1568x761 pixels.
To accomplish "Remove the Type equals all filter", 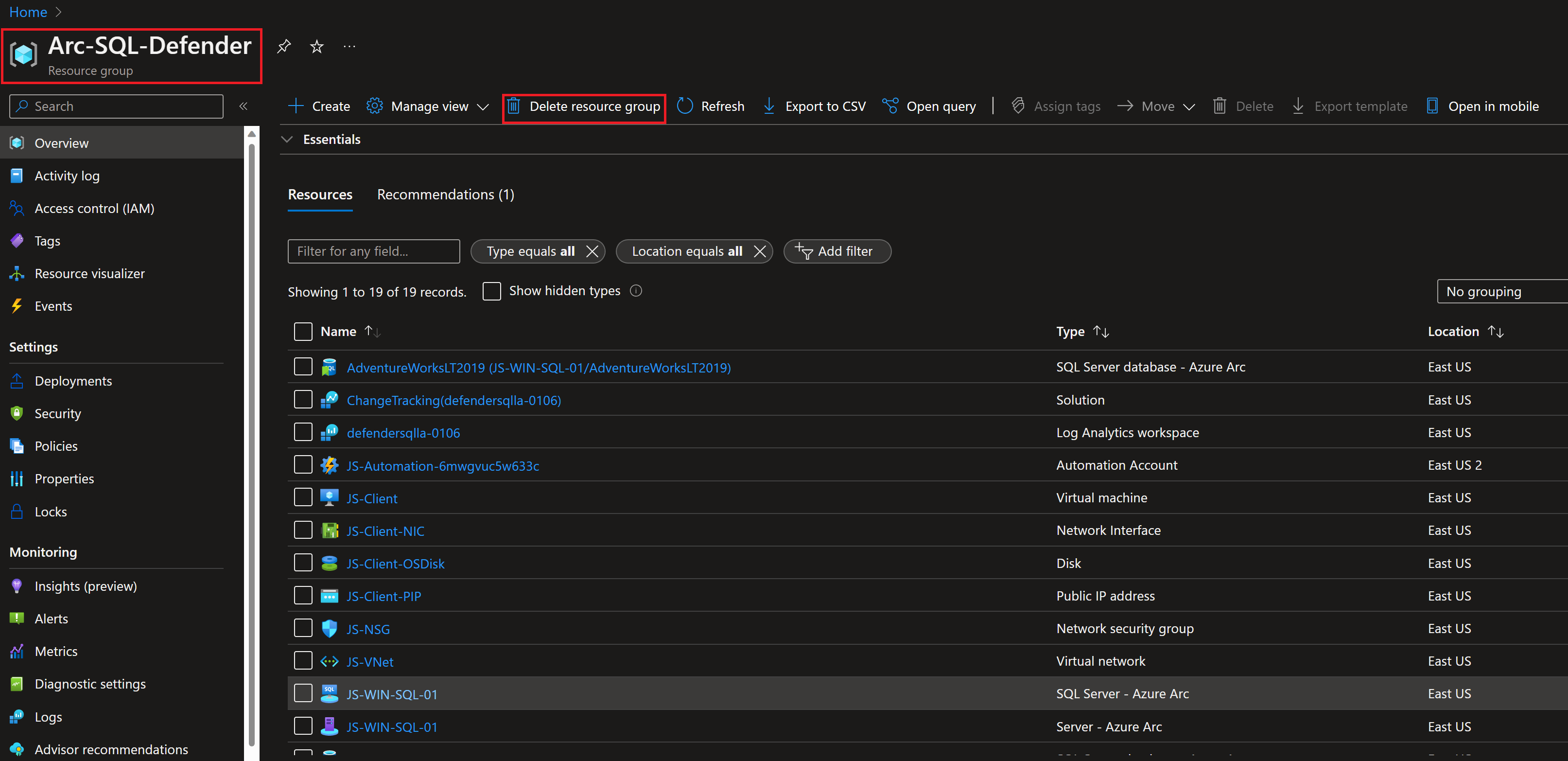I will point(592,251).
